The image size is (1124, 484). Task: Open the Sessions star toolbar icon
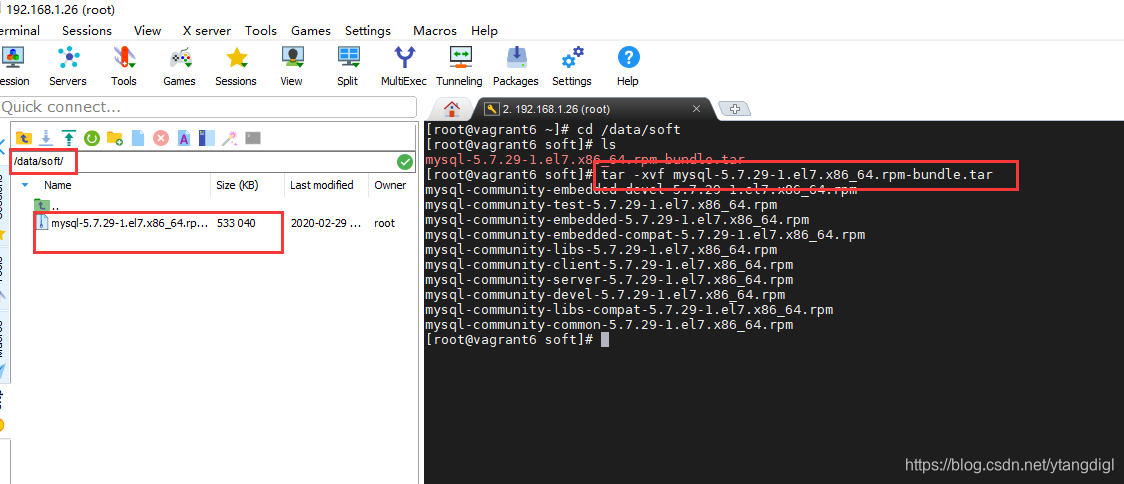(236, 65)
